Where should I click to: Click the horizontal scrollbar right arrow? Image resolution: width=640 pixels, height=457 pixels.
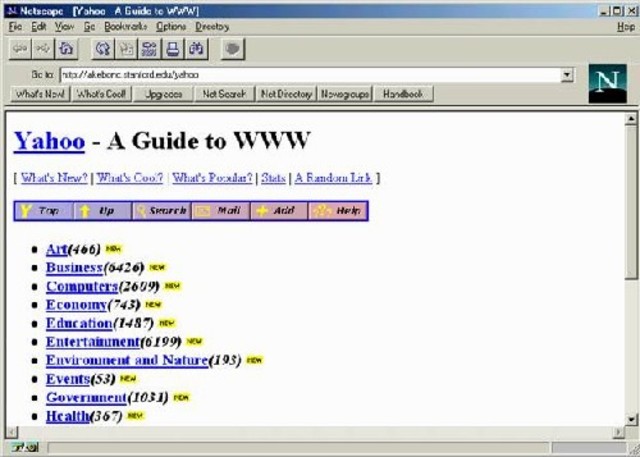click(619, 433)
